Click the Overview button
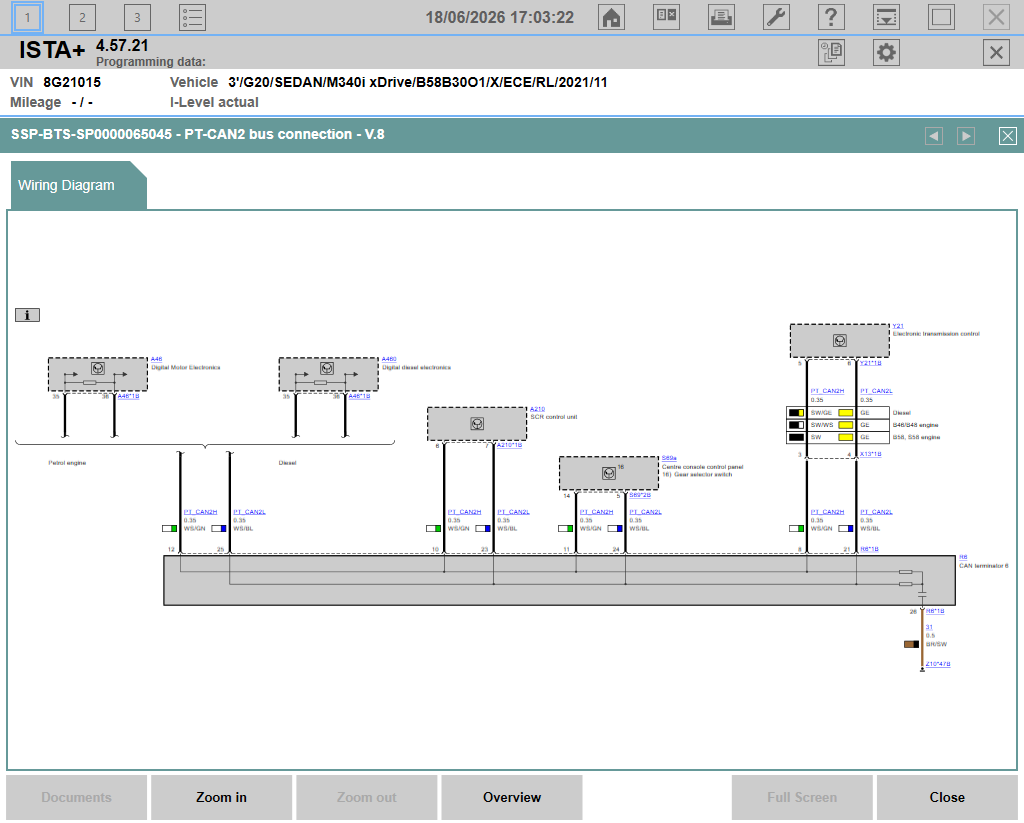This screenshot has height=823, width=1024. click(x=512, y=797)
